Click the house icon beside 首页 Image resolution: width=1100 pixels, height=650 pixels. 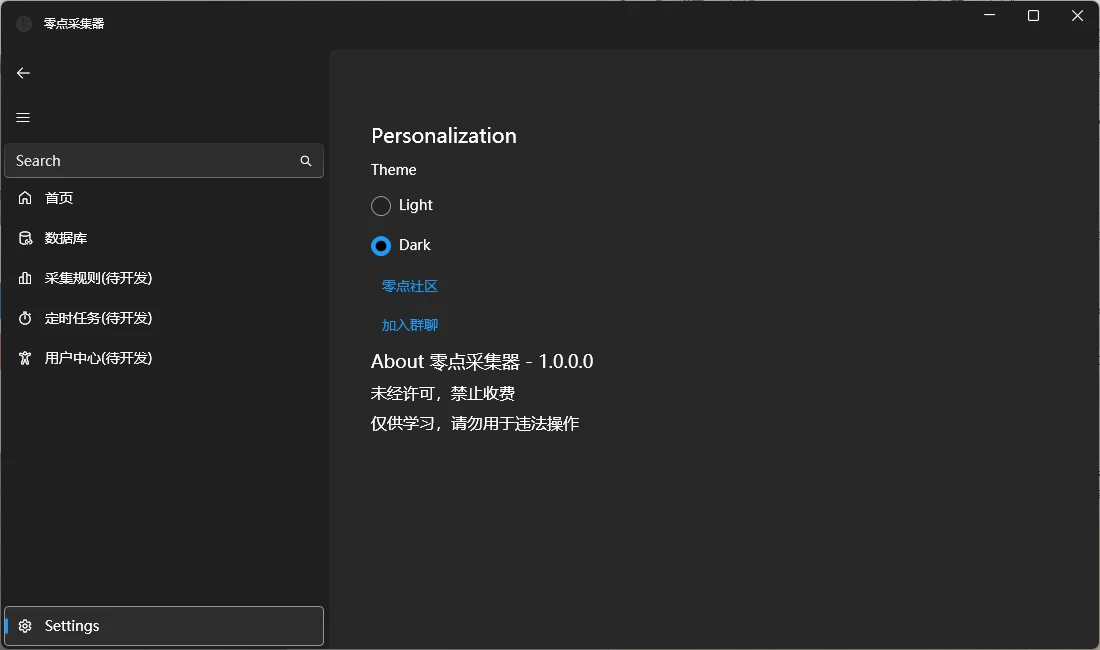pos(25,198)
